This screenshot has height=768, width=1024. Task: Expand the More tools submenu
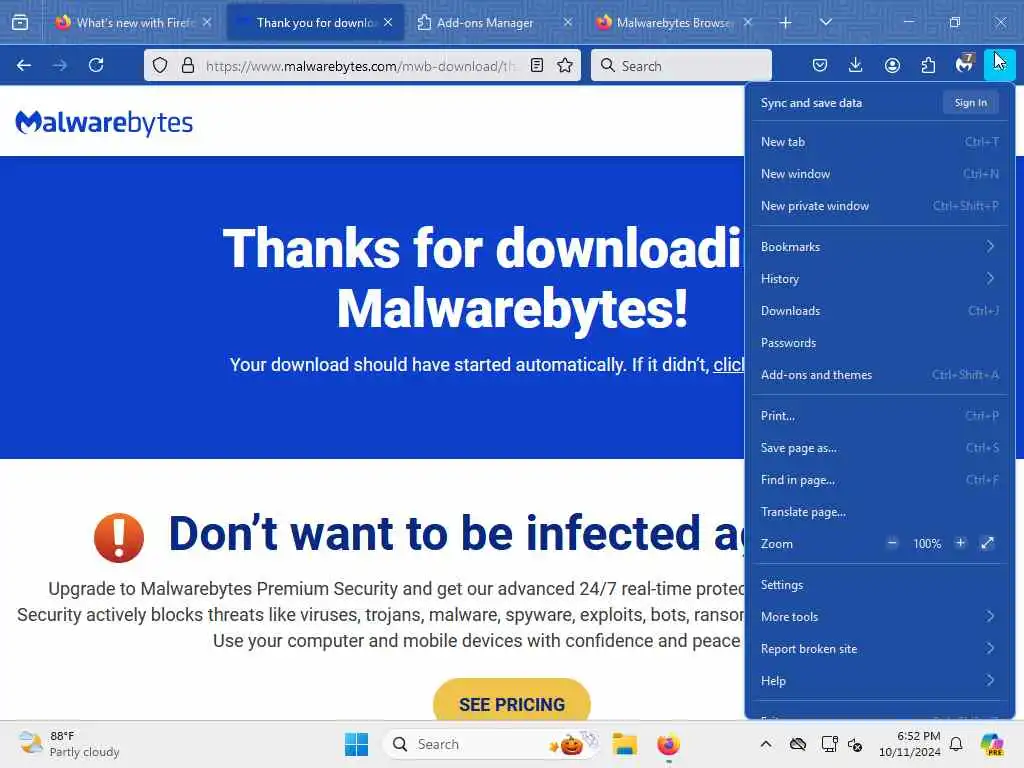coord(879,617)
